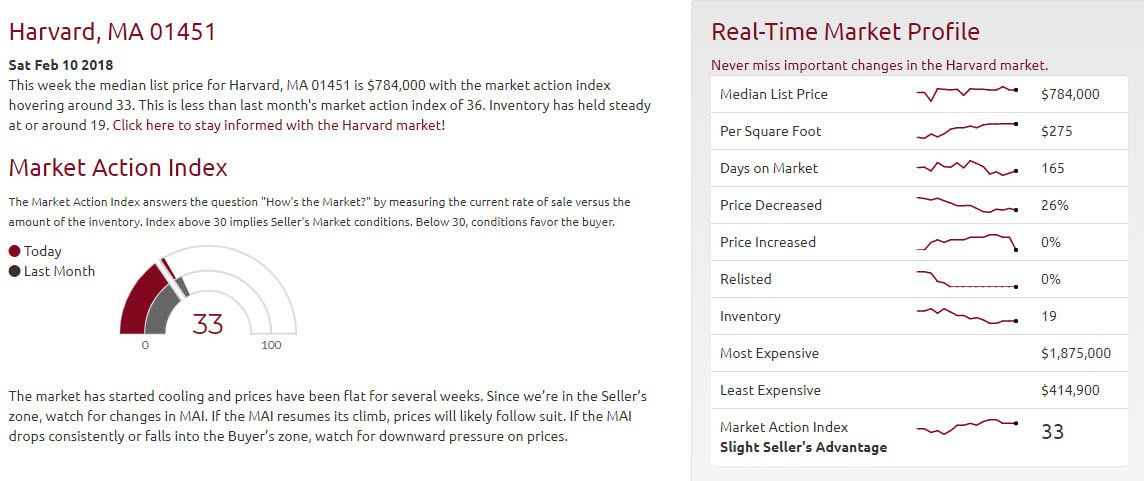This screenshot has height=481, width=1144.
Task: Click the Market Action Index heading
Action: tap(118, 168)
